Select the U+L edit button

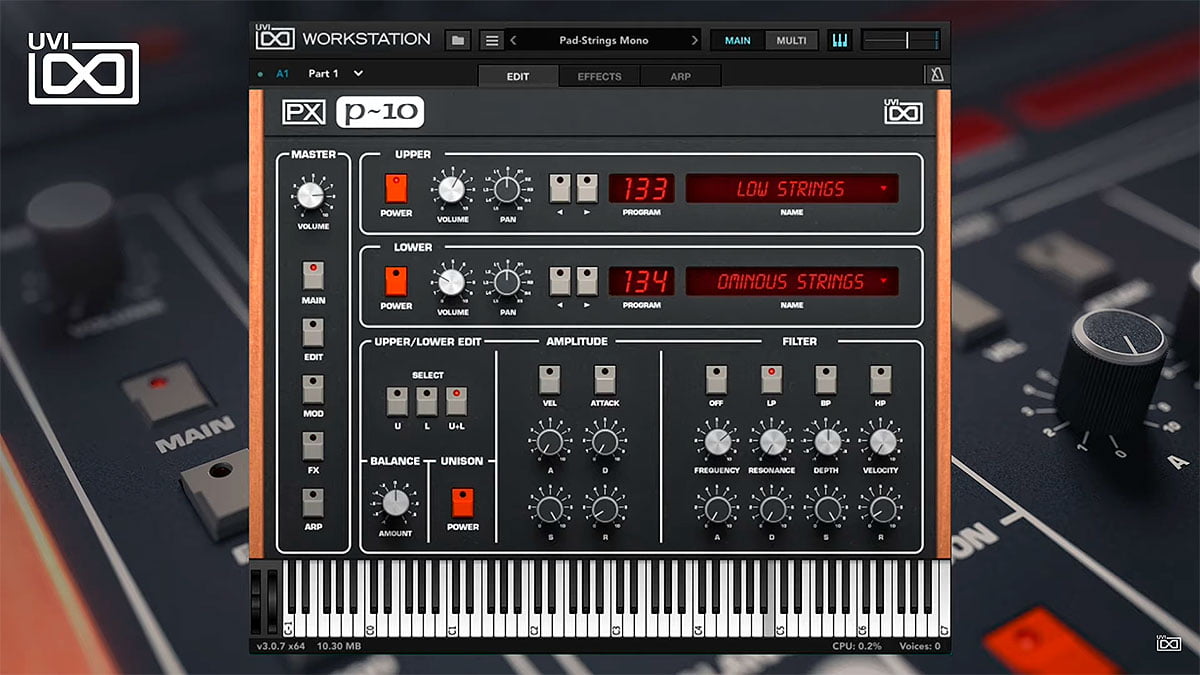point(456,402)
